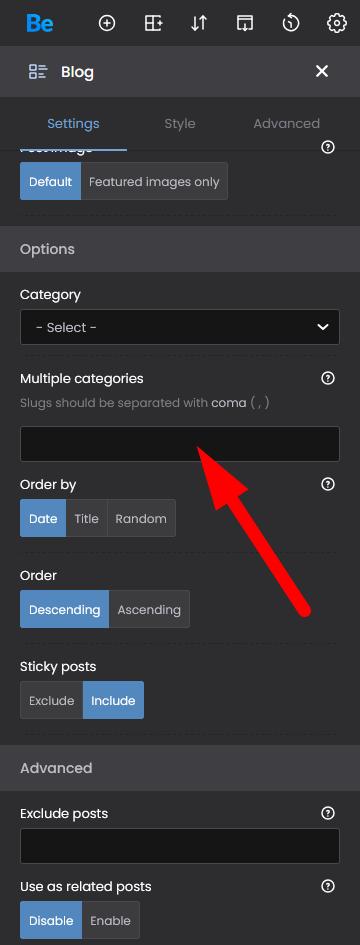The width and height of the screenshot is (360, 945).
Task: Switch to the Advanced tab
Action: tap(286, 124)
